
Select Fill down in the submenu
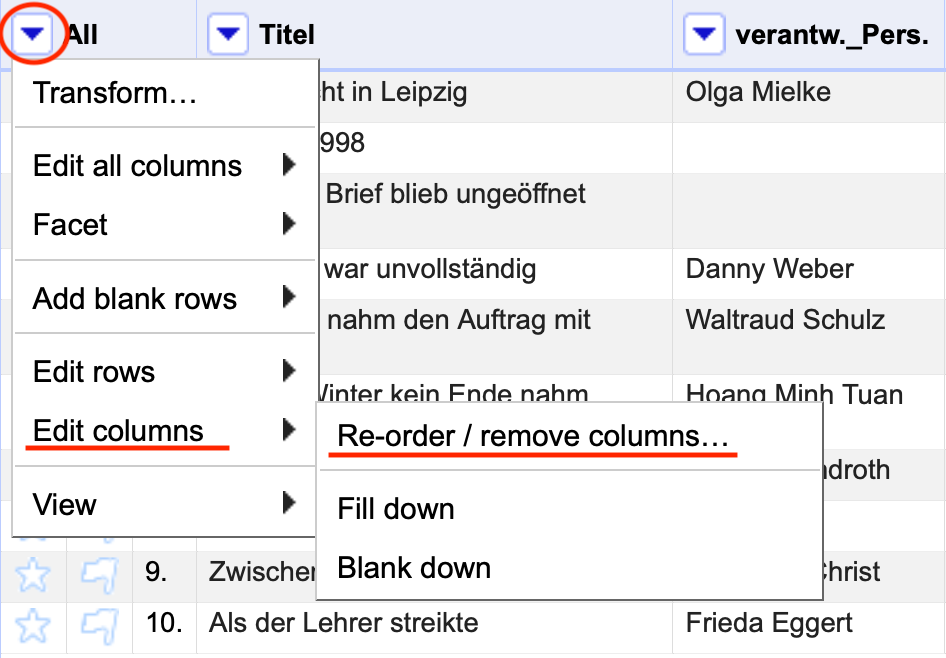point(396,509)
